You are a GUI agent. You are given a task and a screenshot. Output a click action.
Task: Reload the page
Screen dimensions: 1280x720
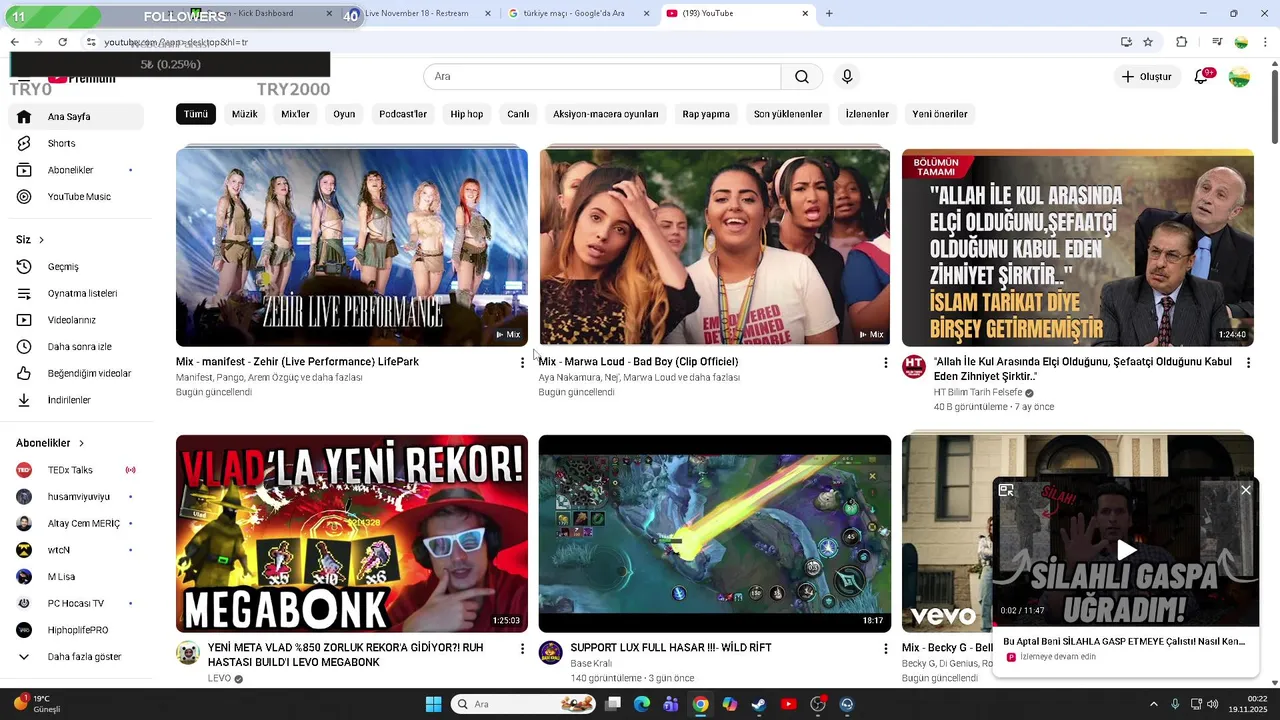(x=62, y=42)
